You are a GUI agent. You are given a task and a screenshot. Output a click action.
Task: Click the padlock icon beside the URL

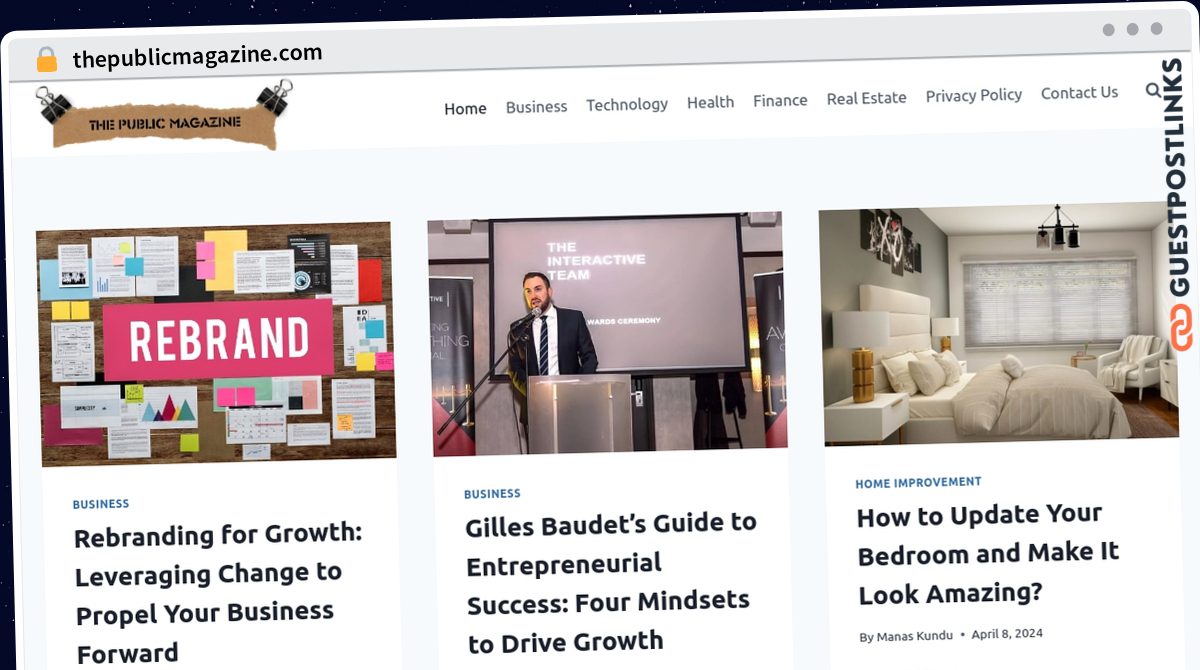(x=46, y=59)
